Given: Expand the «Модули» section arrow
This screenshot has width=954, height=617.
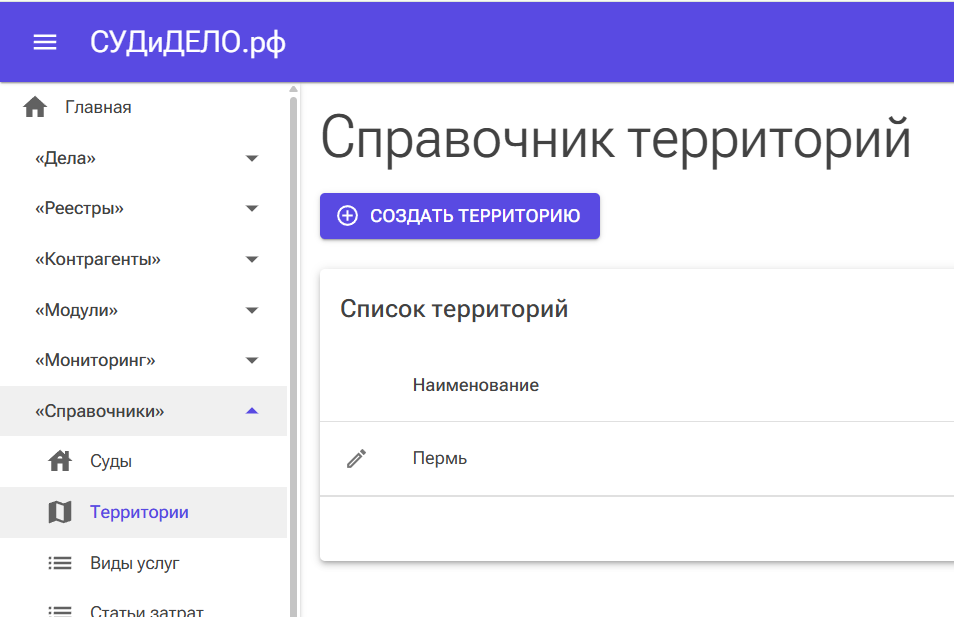Looking at the screenshot, I should (x=252, y=311).
